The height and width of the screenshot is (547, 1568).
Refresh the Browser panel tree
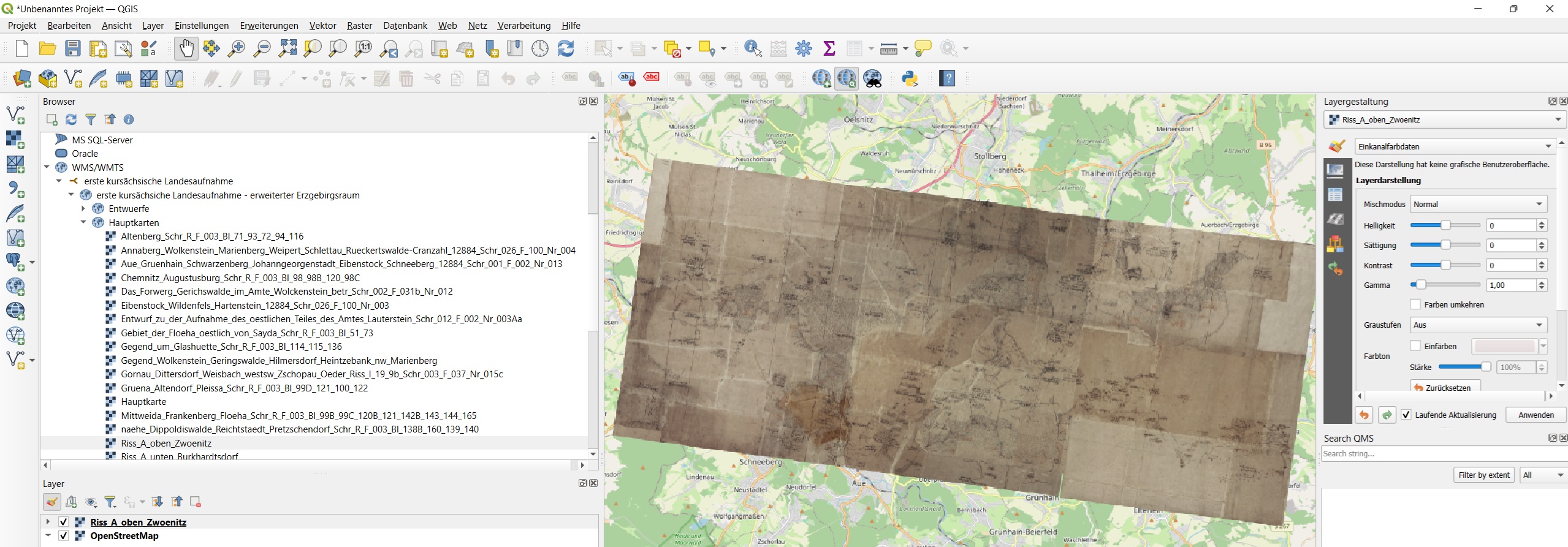pyautogui.click(x=71, y=119)
